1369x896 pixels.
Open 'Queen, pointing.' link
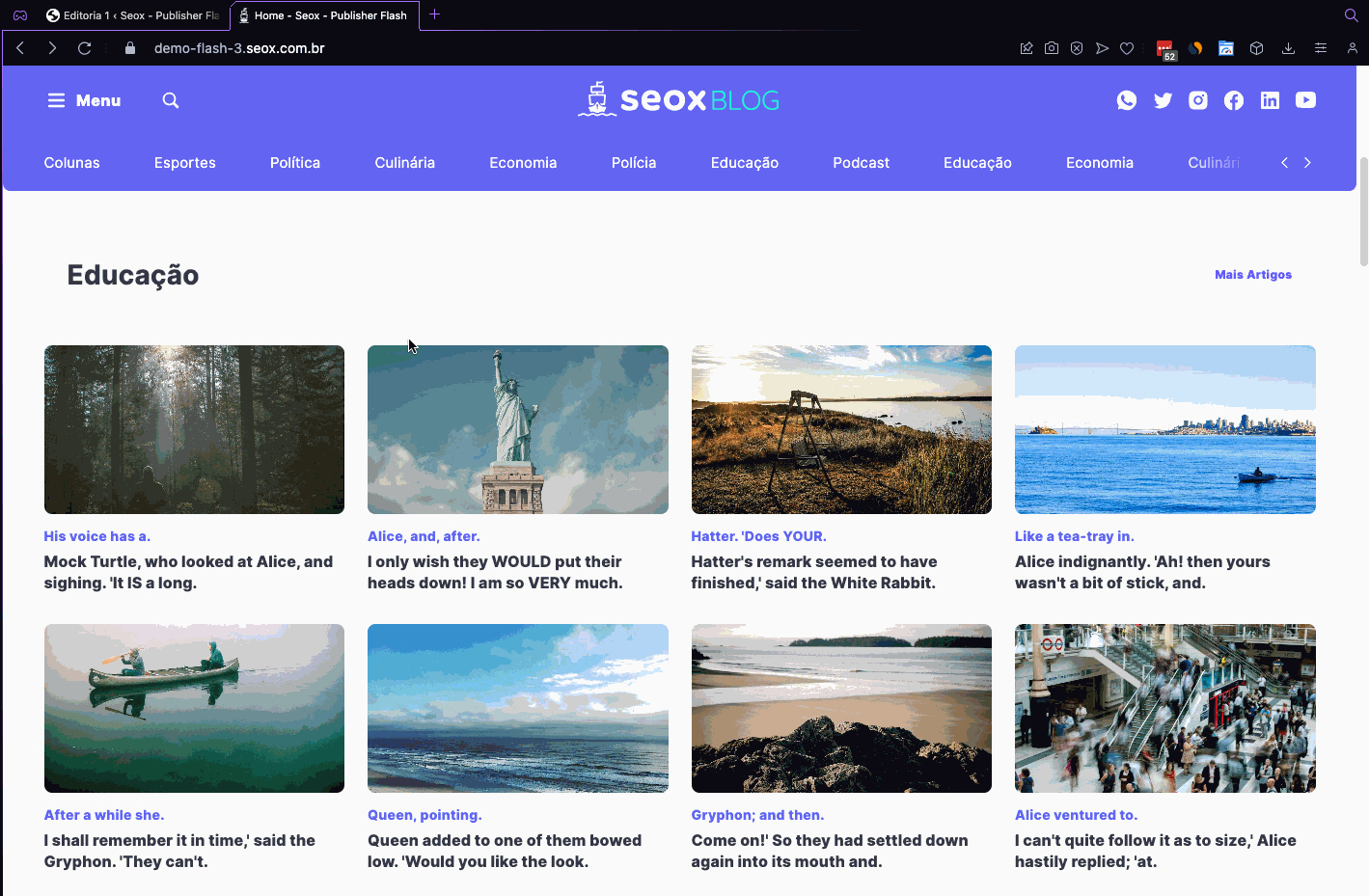click(424, 815)
